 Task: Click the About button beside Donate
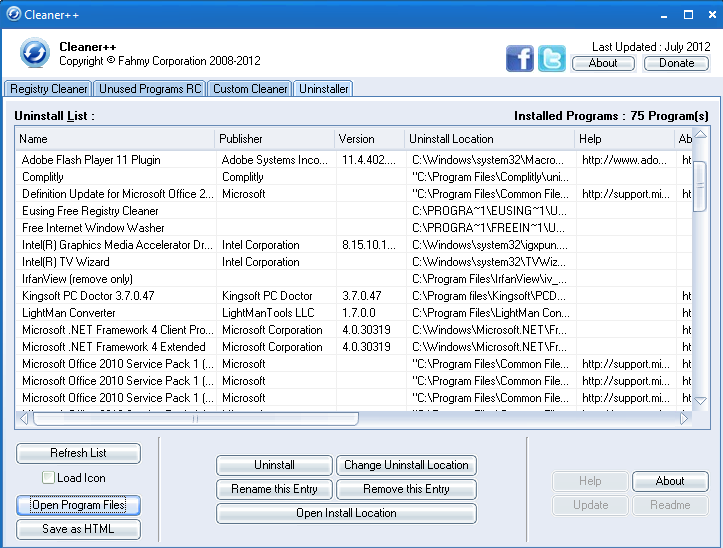point(603,63)
